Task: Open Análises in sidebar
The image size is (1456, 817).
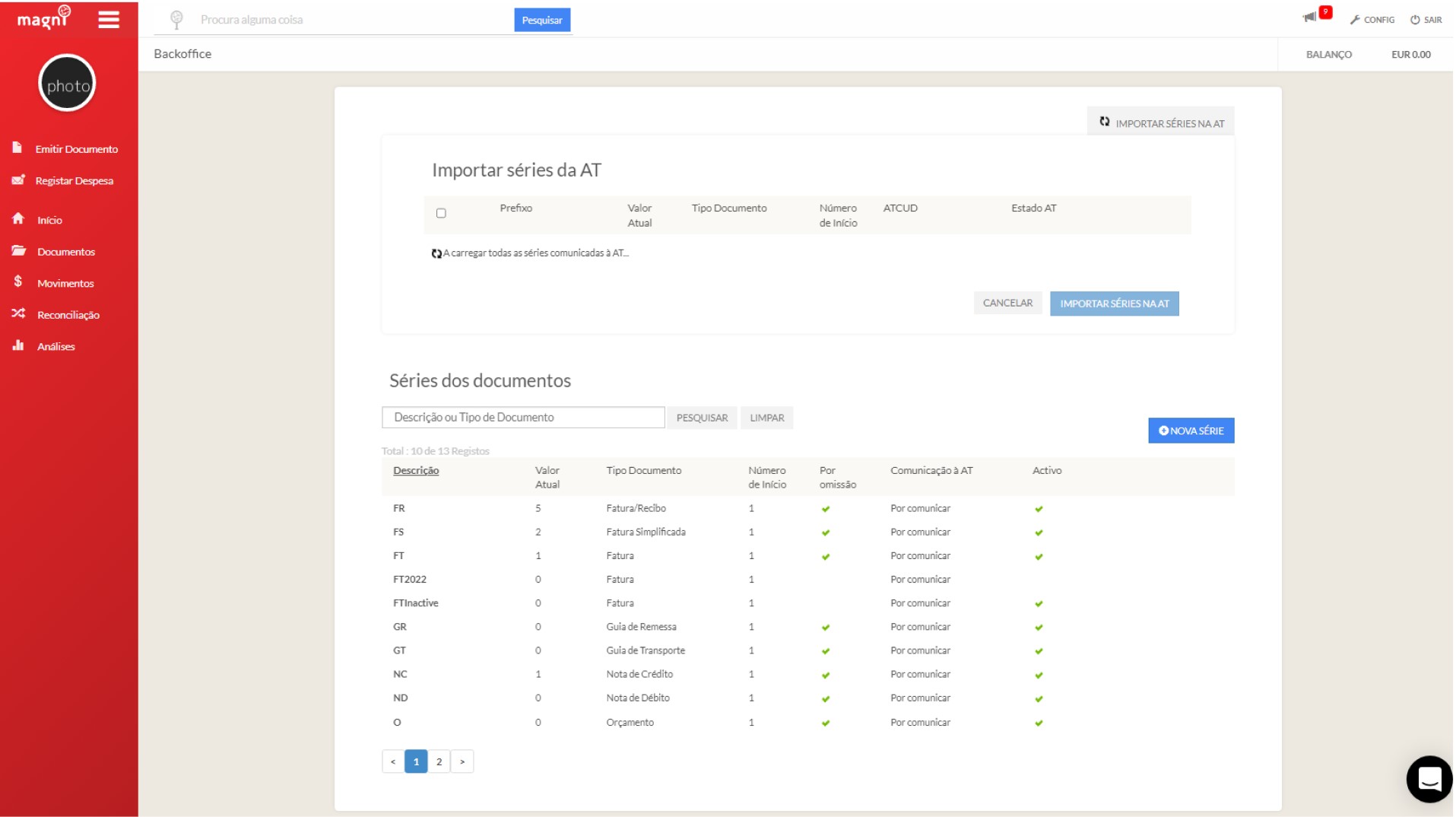Action: point(43,346)
